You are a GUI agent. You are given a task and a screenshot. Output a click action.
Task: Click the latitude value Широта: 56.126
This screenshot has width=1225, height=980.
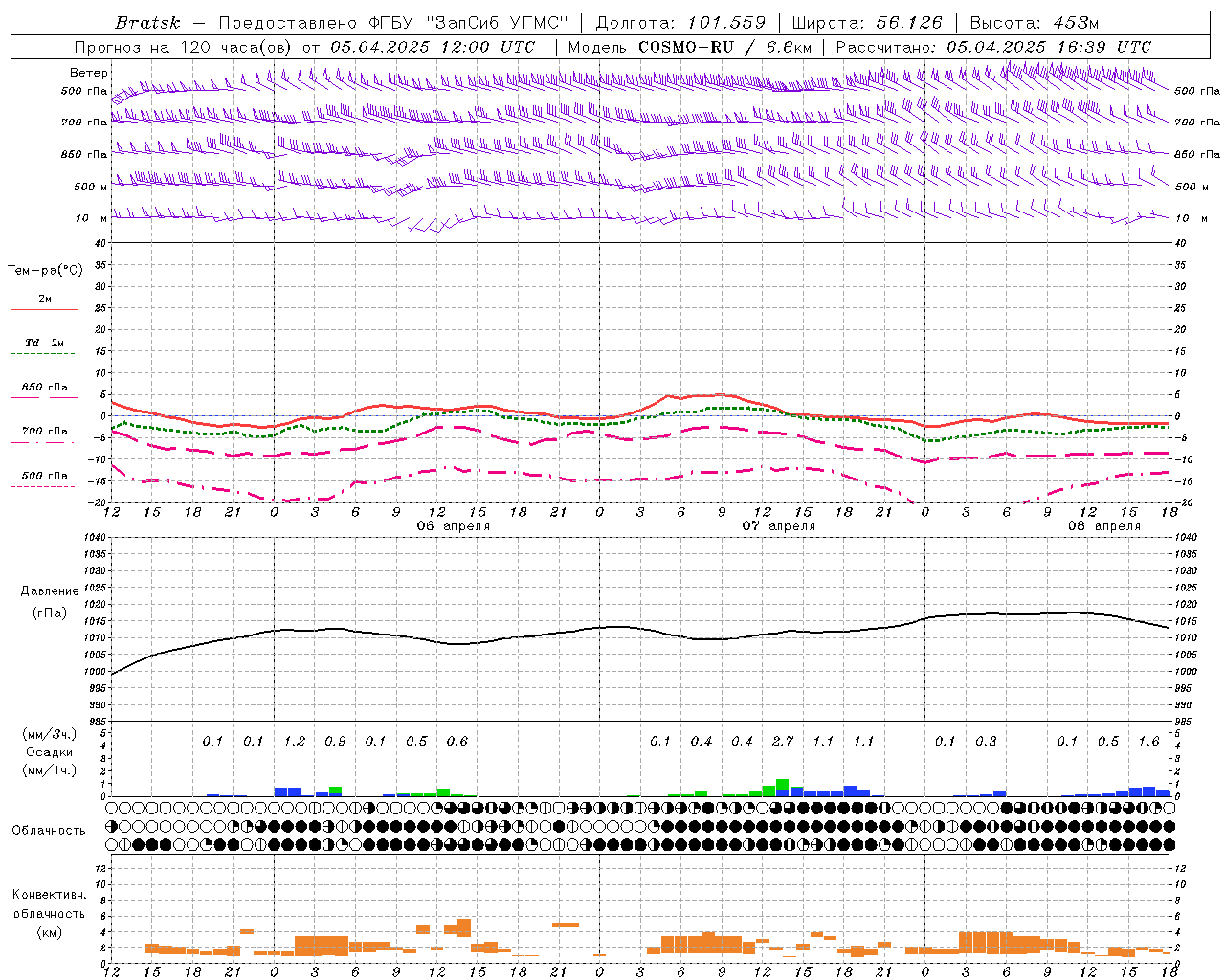[867, 23]
